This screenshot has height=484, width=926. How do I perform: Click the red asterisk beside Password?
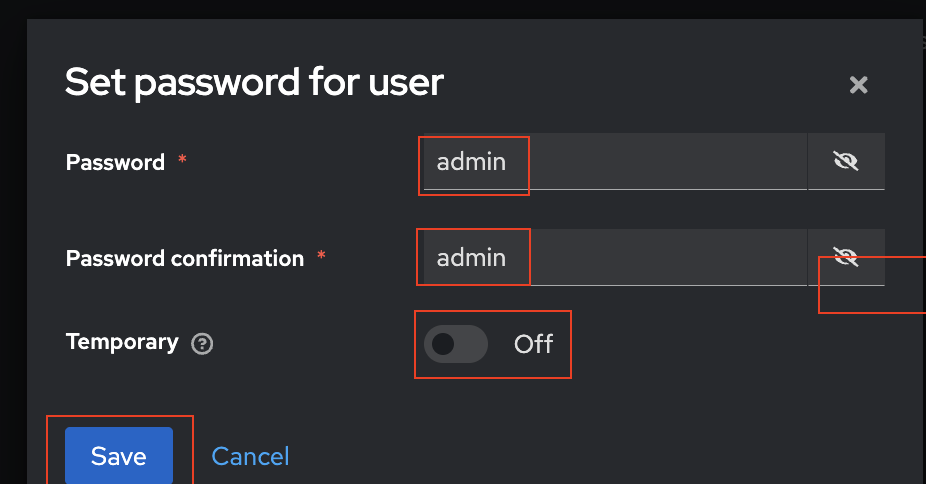pos(182,160)
